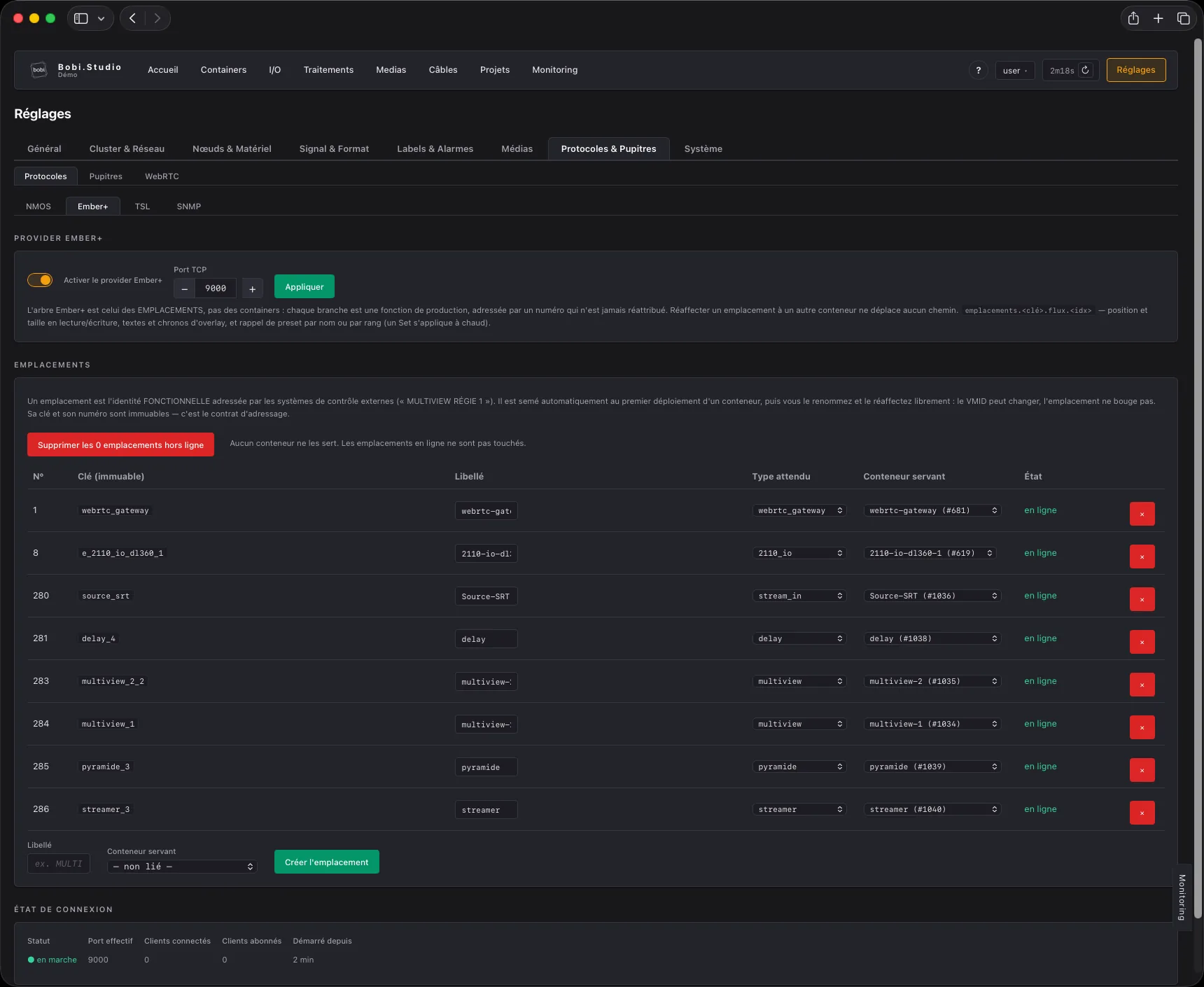The image size is (1204, 987).
Task: Decrease TCP port with minus button
Action: pos(184,288)
